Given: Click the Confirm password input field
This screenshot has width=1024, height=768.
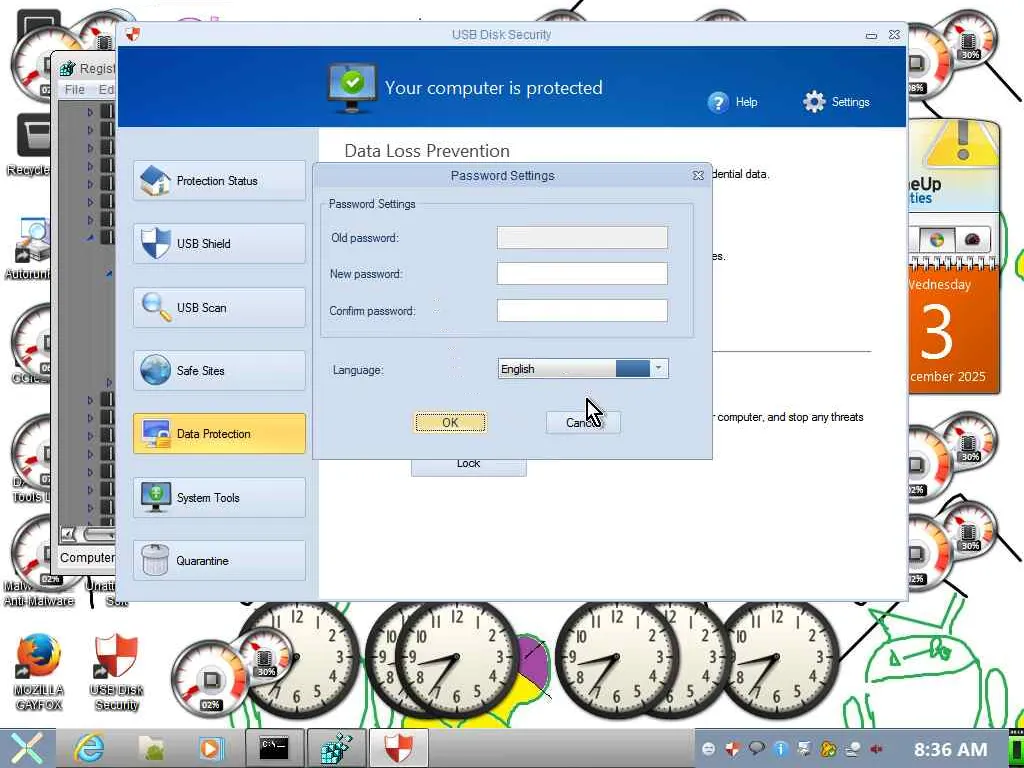Looking at the screenshot, I should coord(582,311).
